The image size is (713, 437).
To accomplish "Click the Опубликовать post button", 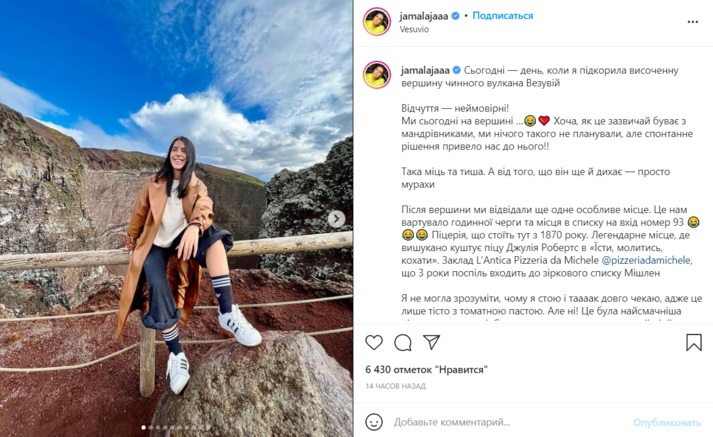I will 667,423.
